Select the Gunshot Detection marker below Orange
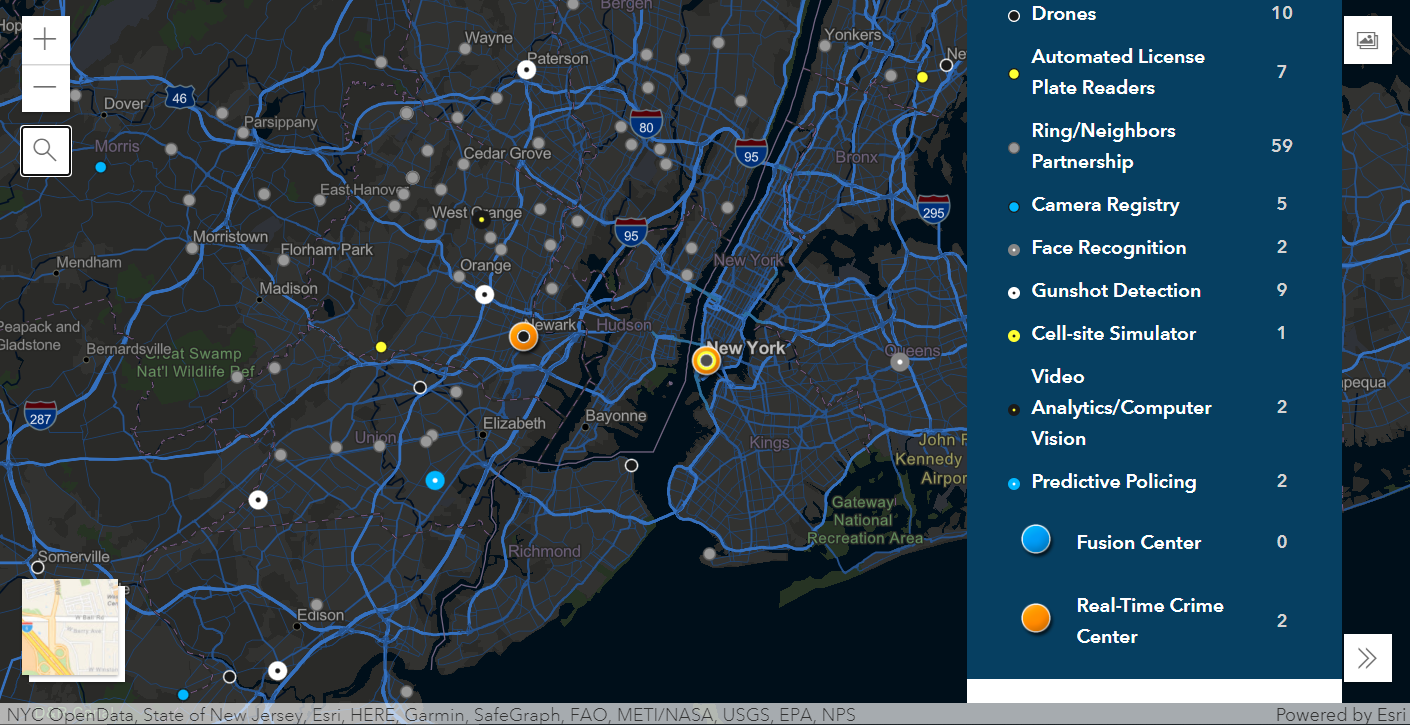 coord(484,294)
